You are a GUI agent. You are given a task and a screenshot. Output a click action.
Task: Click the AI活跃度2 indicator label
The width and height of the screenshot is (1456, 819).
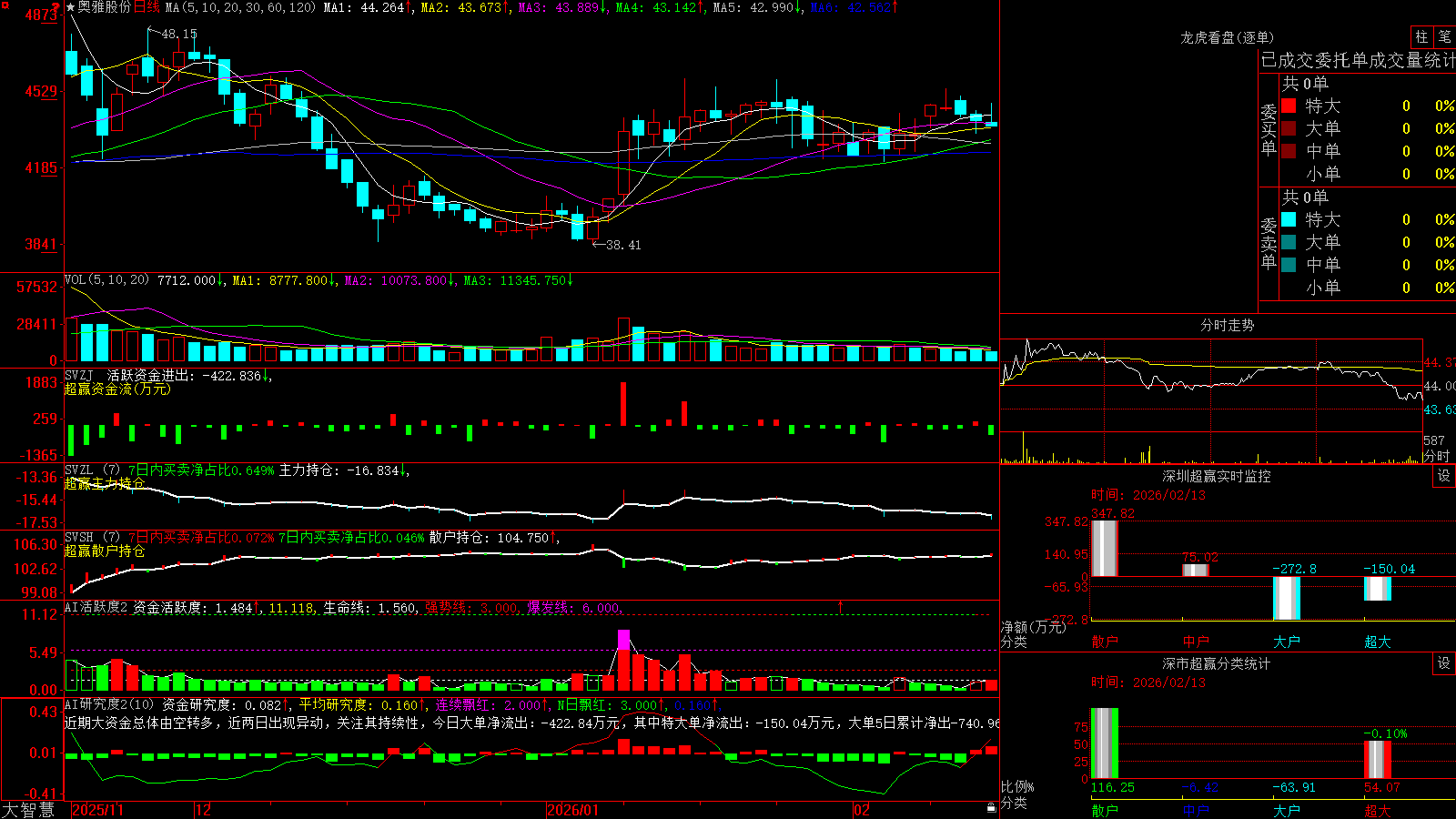tap(96, 607)
